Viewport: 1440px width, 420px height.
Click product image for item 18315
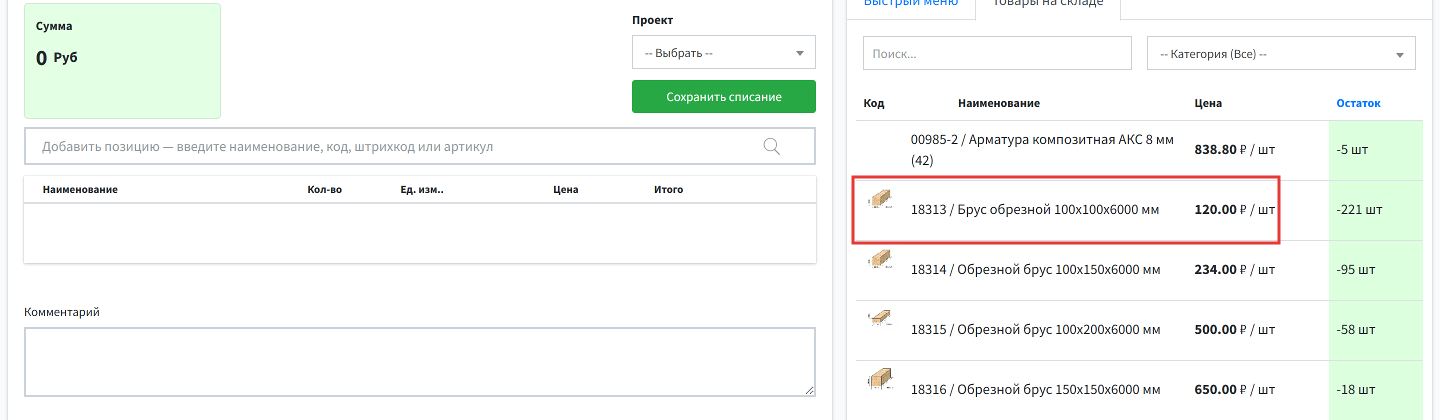[880, 318]
